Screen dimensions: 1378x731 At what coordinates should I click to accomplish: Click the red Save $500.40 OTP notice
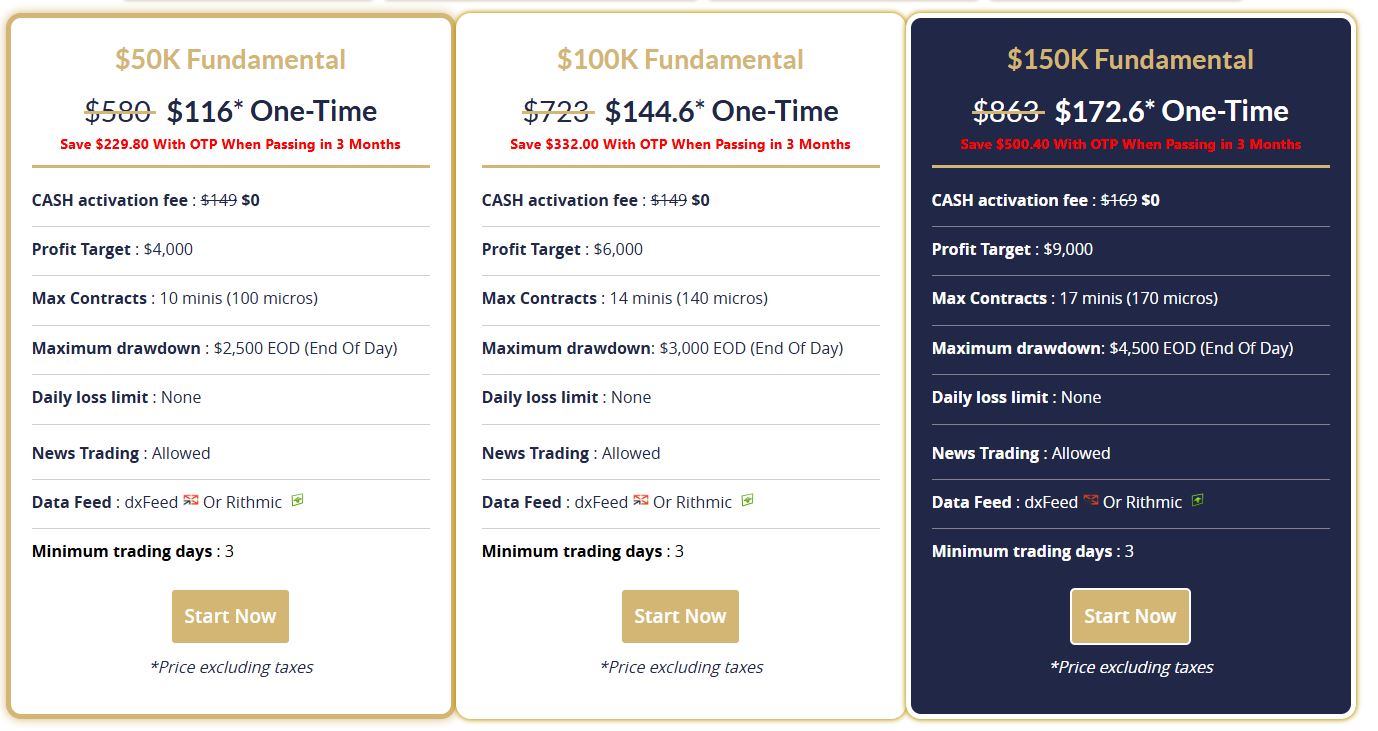pyautogui.click(x=1130, y=144)
